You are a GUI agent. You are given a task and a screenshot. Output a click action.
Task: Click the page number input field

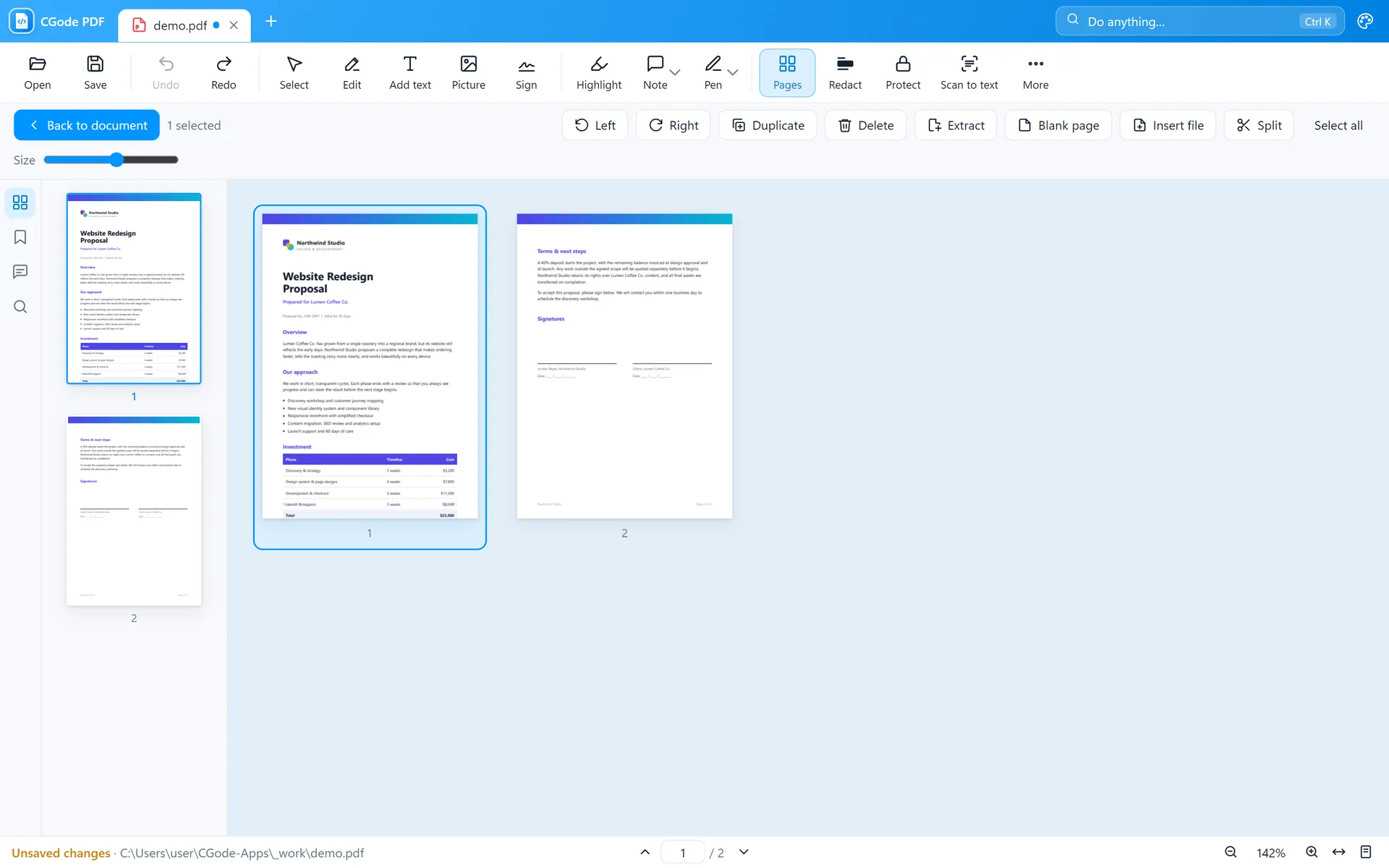tap(682, 852)
